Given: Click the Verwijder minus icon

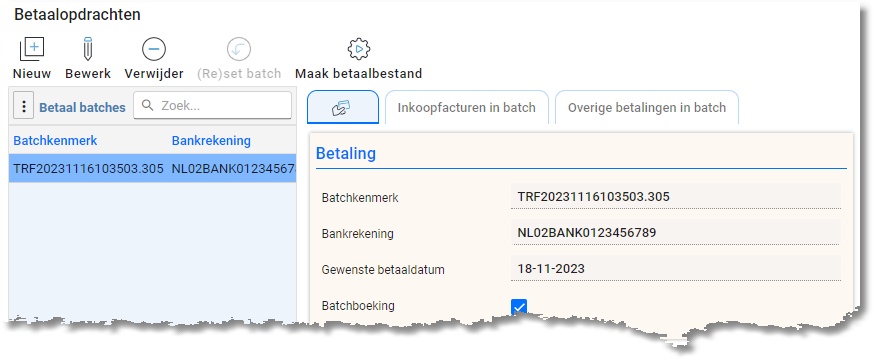Looking at the screenshot, I should (154, 49).
